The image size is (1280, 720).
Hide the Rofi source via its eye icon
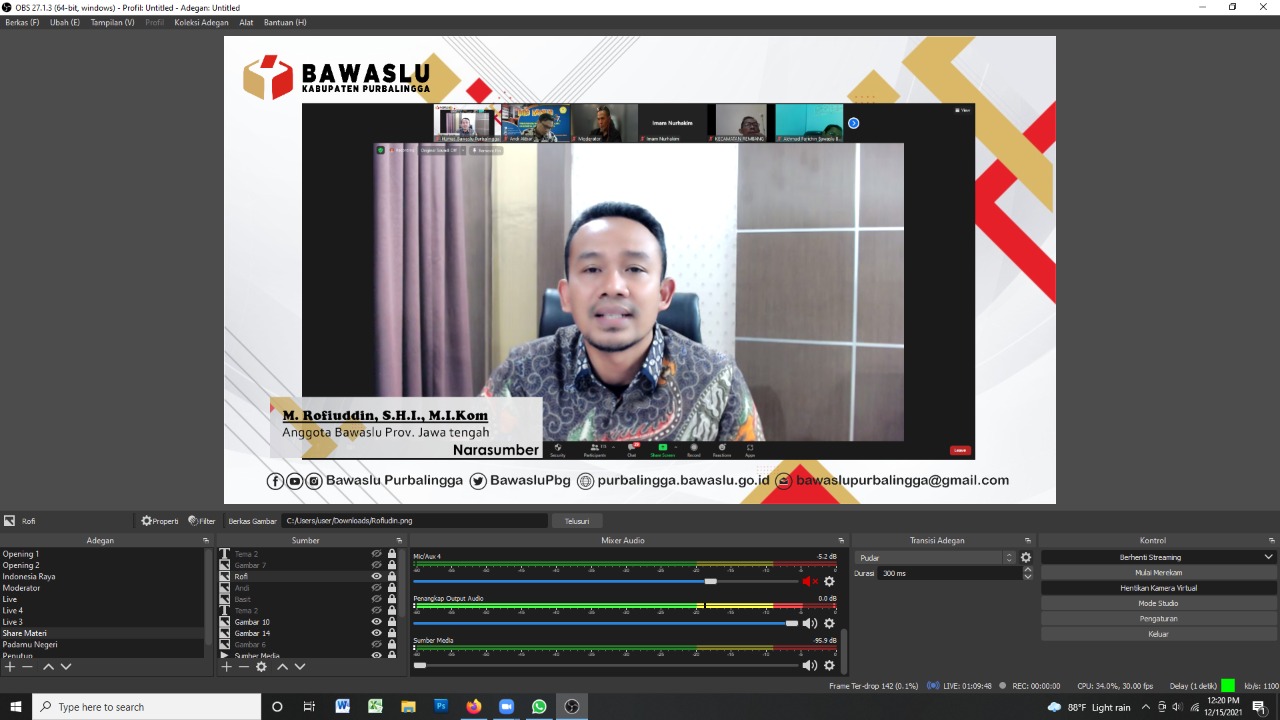377,577
